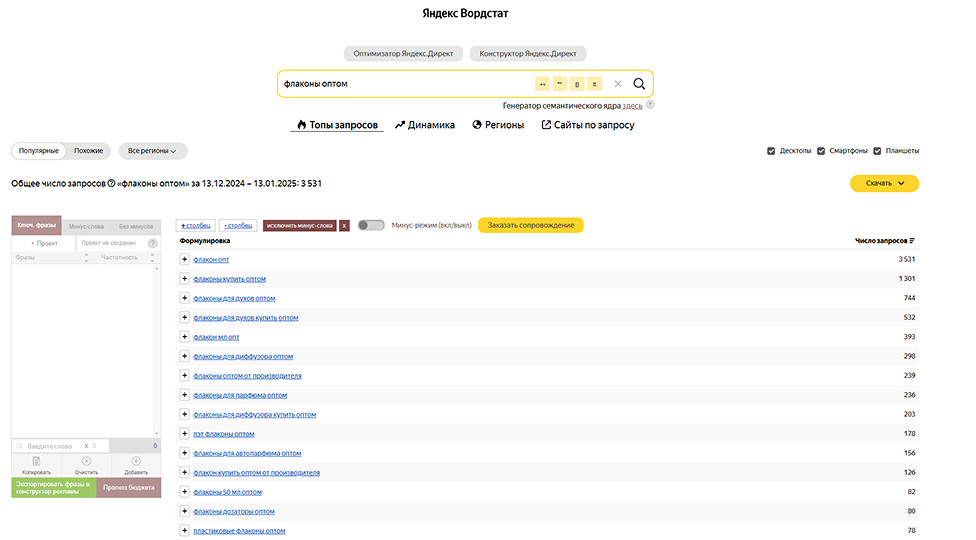Sort by 'Число запросов' column icon
Image resolution: width=976 pixels, height=540 pixels.
[x=912, y=241]
